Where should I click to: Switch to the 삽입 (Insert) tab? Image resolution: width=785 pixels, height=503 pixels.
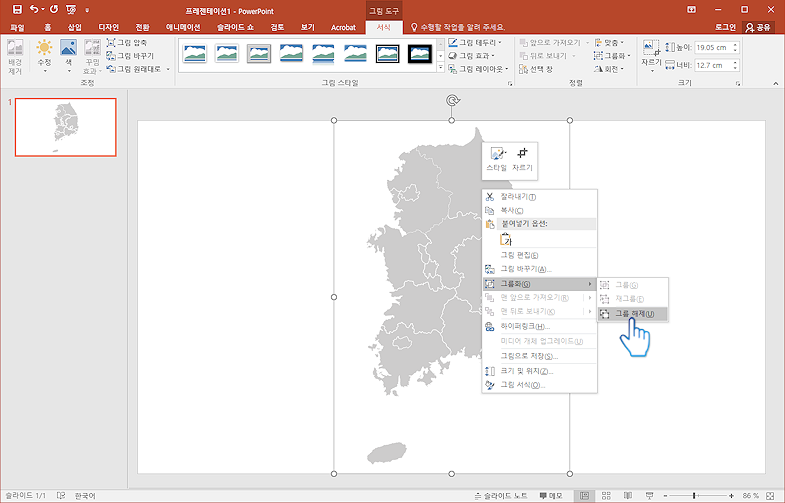click(x=75, y=28)
